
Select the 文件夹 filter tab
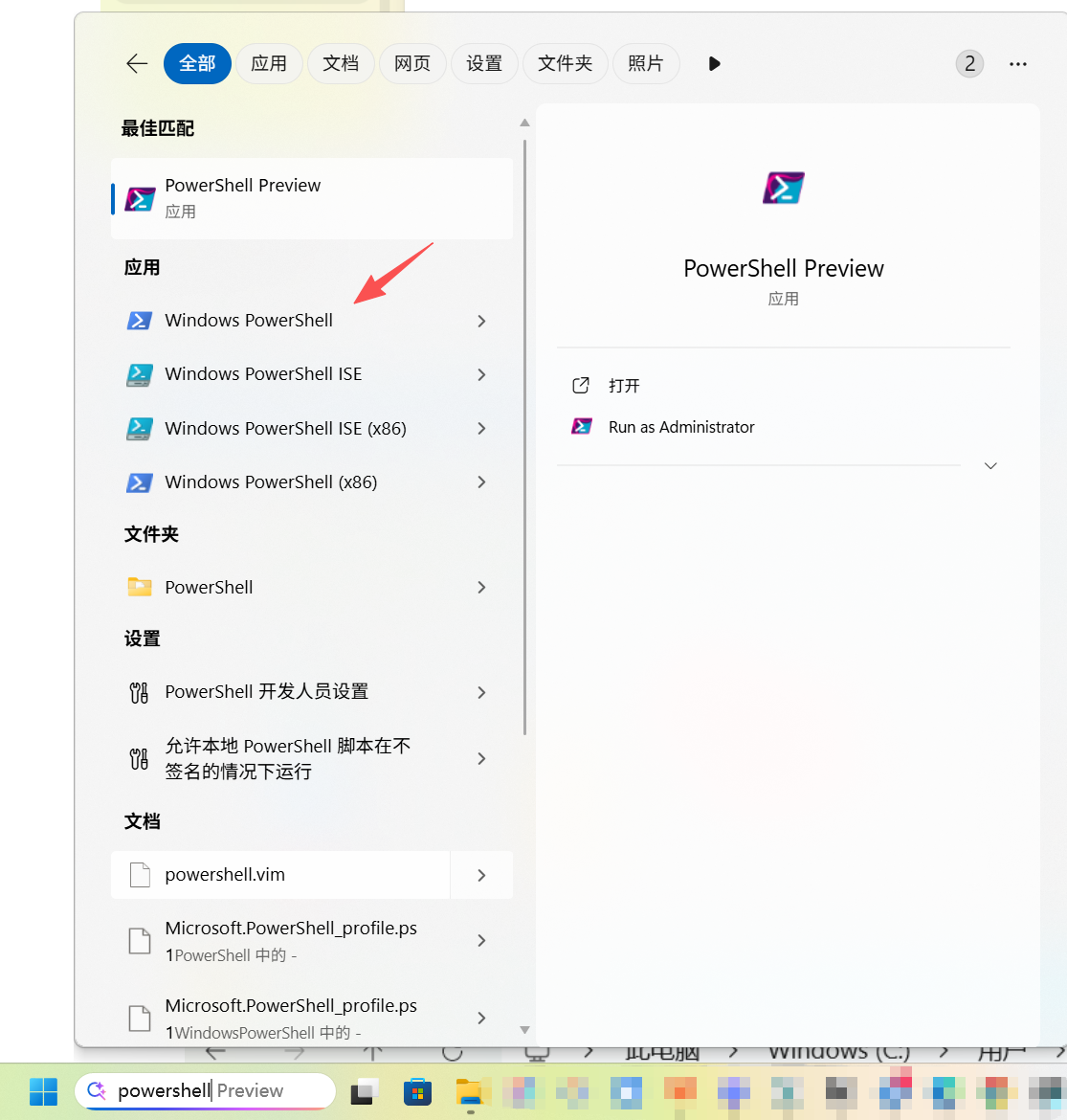click(x=566, y=63)
